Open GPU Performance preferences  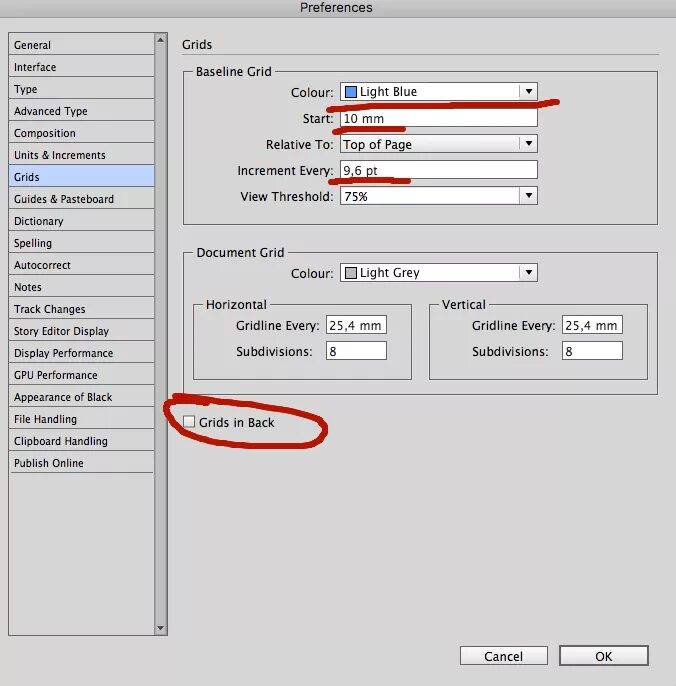[81, 374]
